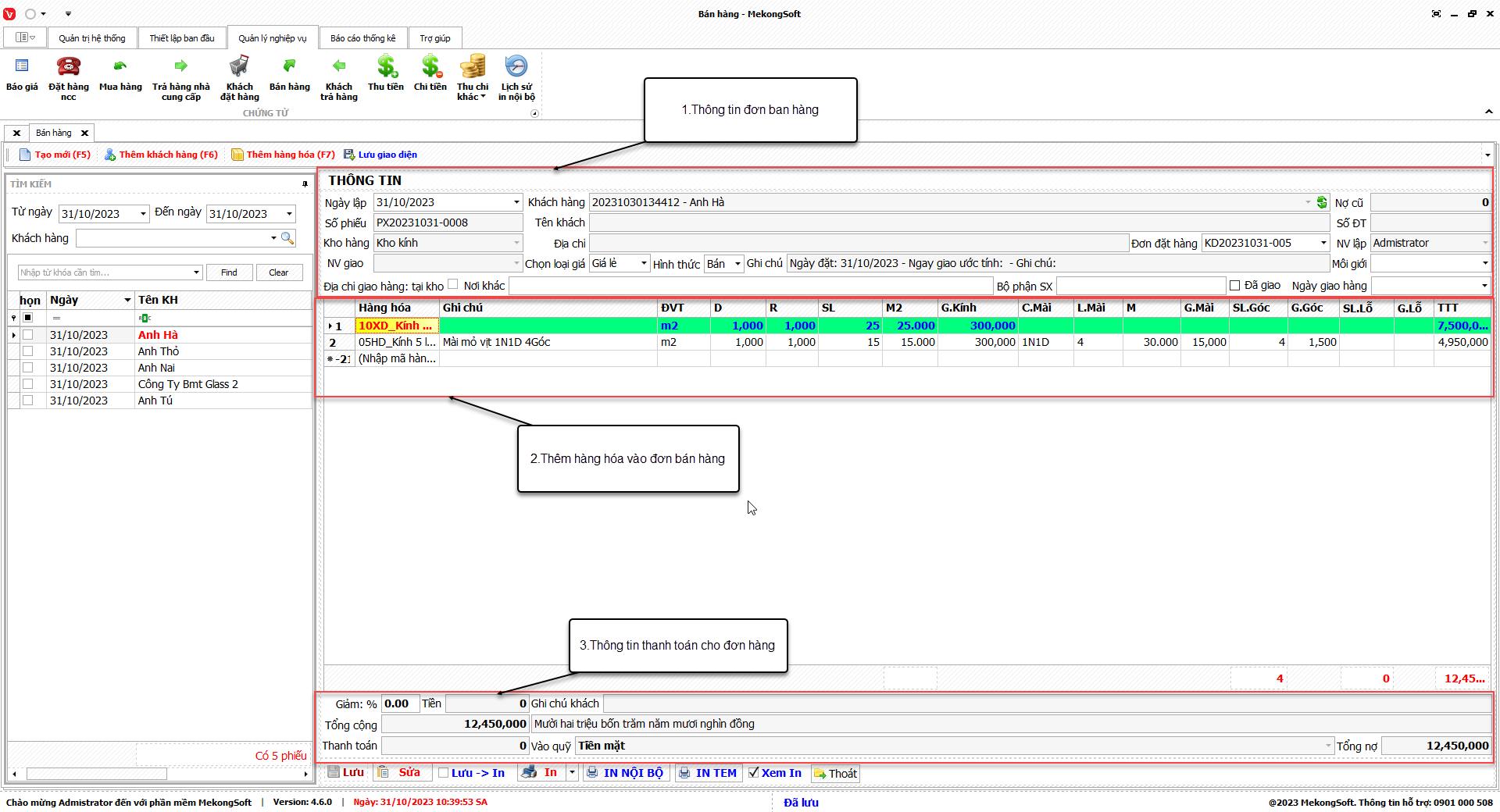Expand the Vào quỹ Tiền mặt dropdown

[1328, 746]
